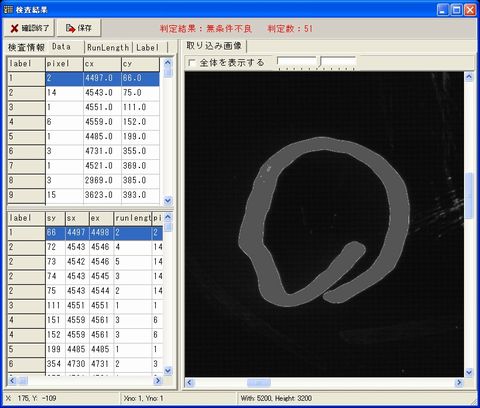Image resolution: width=480 pixels, height=408 pixels.
Task: Click the right arrow of the run-length horizontal scrollbar
Action: pos(157,380)
